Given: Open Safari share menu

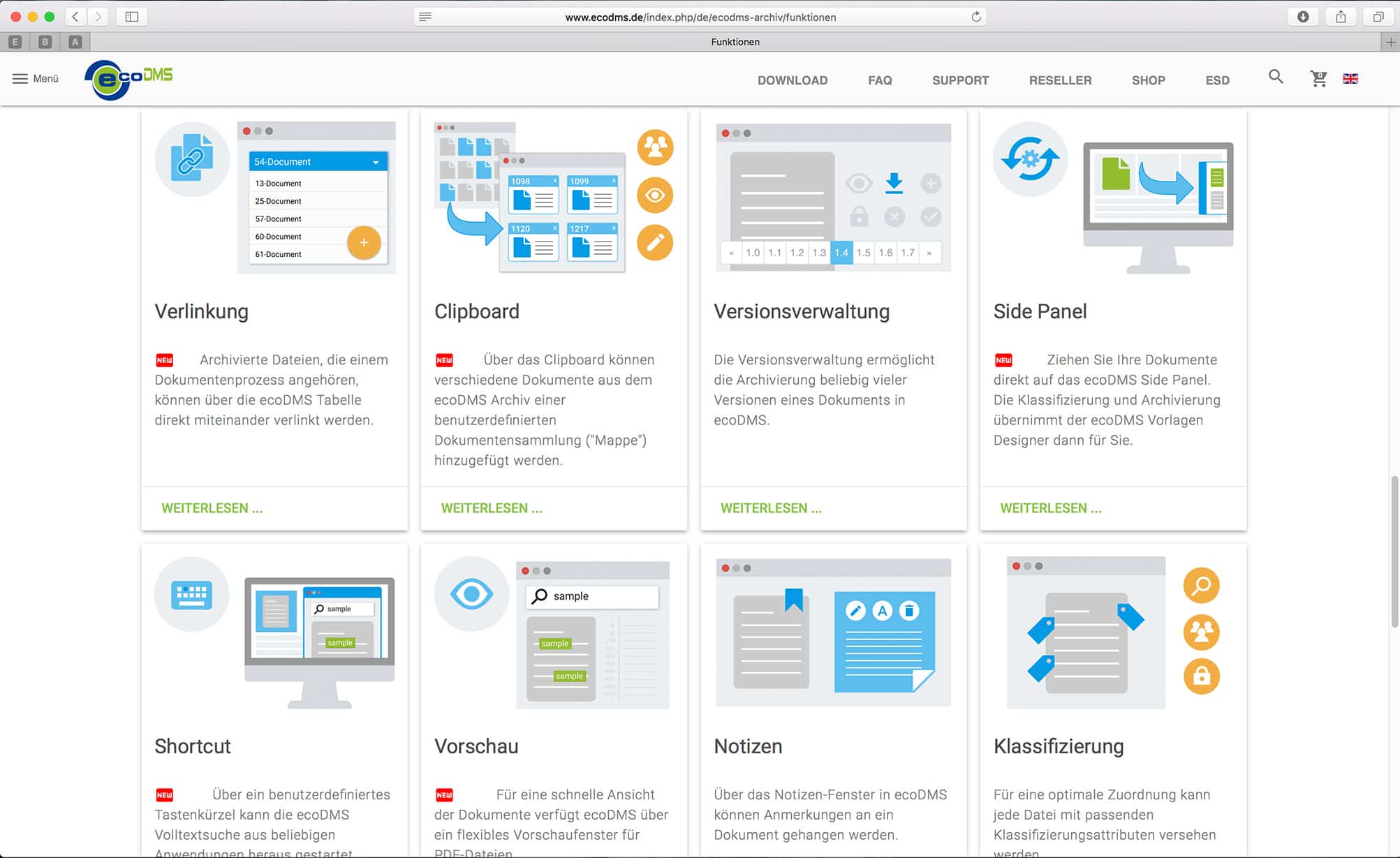Looking at the screenshot, I should tap(1341, 17).
